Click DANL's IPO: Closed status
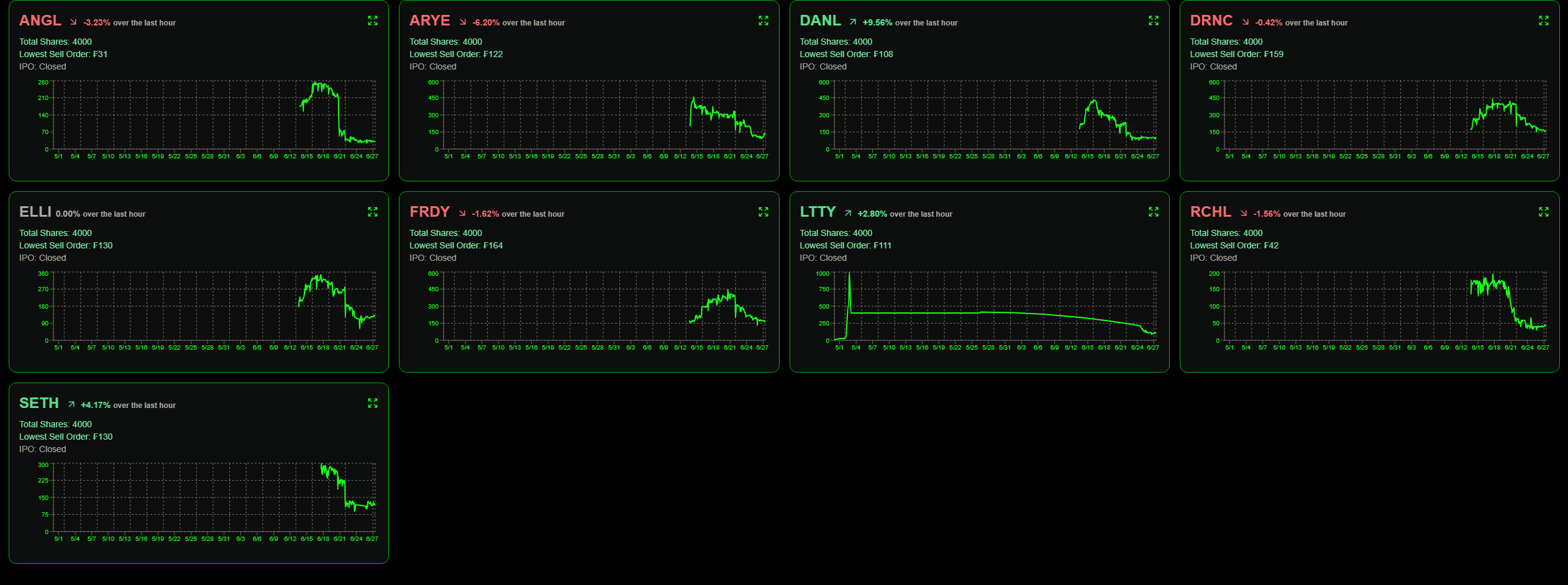Screen dimensions: 1568x585 pos(823,66)
